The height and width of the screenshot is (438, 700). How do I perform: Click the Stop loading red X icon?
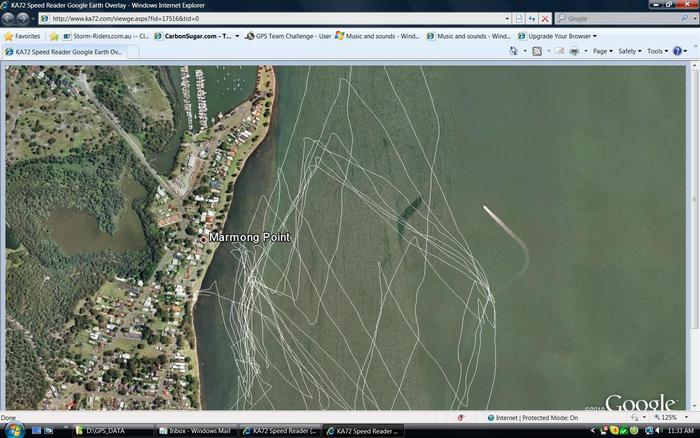(x=545, y=18)
